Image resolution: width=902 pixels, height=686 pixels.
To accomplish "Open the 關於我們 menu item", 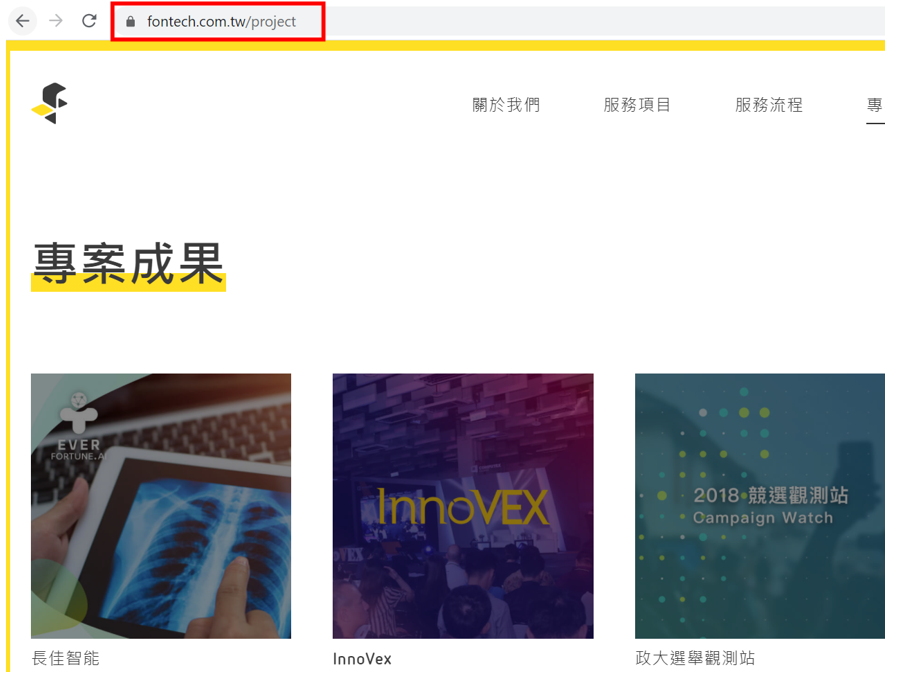I will pyautogui.click(x=506, y=105).
